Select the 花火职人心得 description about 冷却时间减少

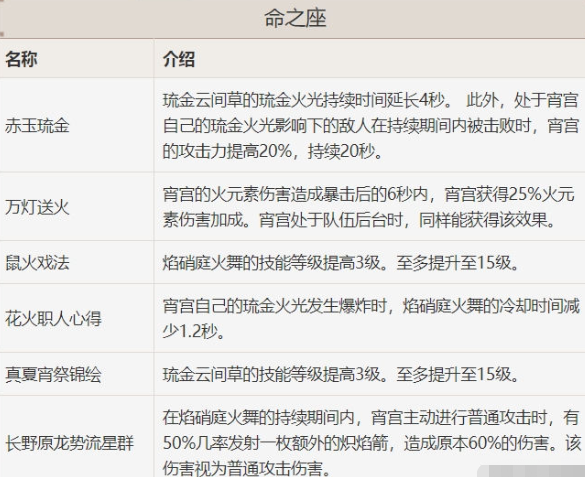point(371,318)
